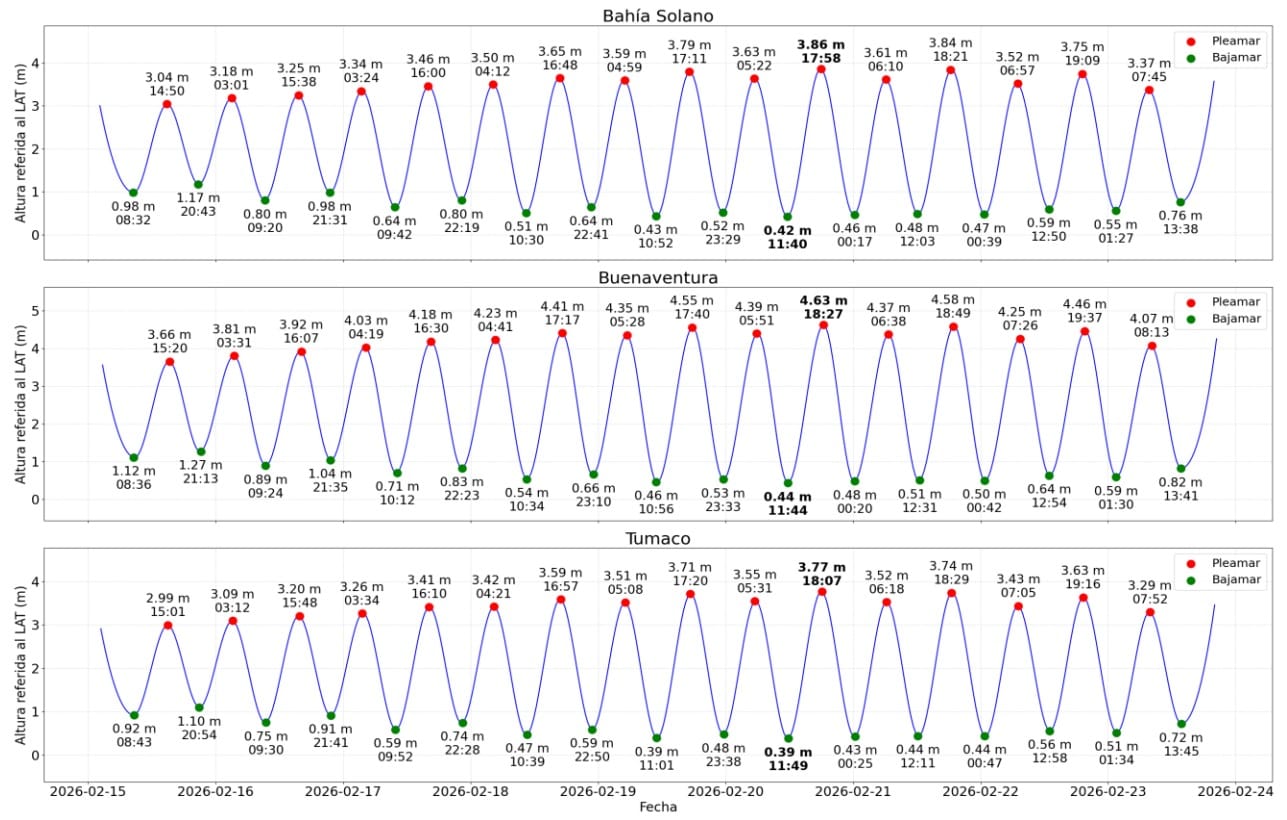Select the 3.86 m high tide point at 17:58

(821, 69)
